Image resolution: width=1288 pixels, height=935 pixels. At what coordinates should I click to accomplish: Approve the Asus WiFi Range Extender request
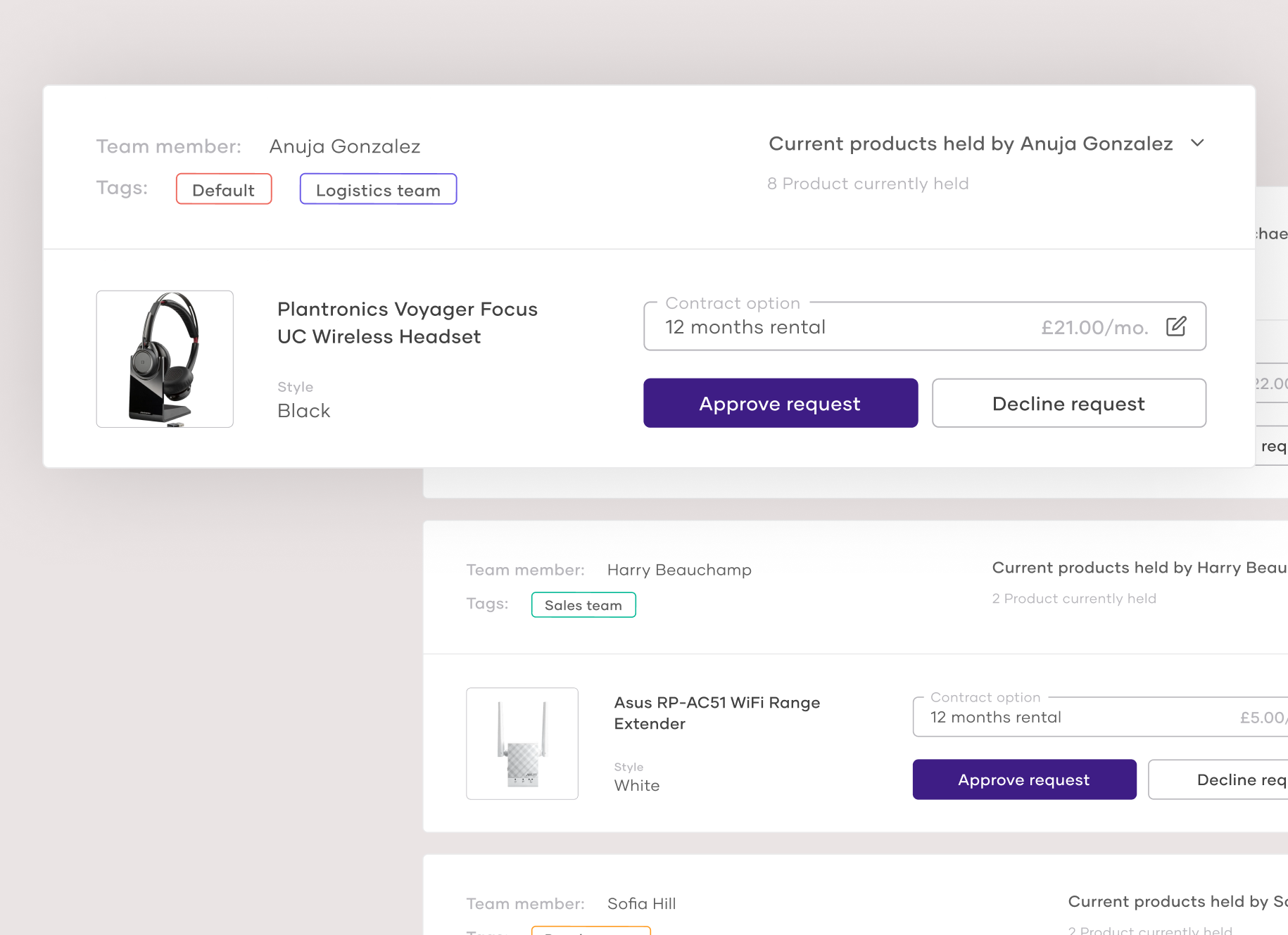click(x=1023, y=780)
